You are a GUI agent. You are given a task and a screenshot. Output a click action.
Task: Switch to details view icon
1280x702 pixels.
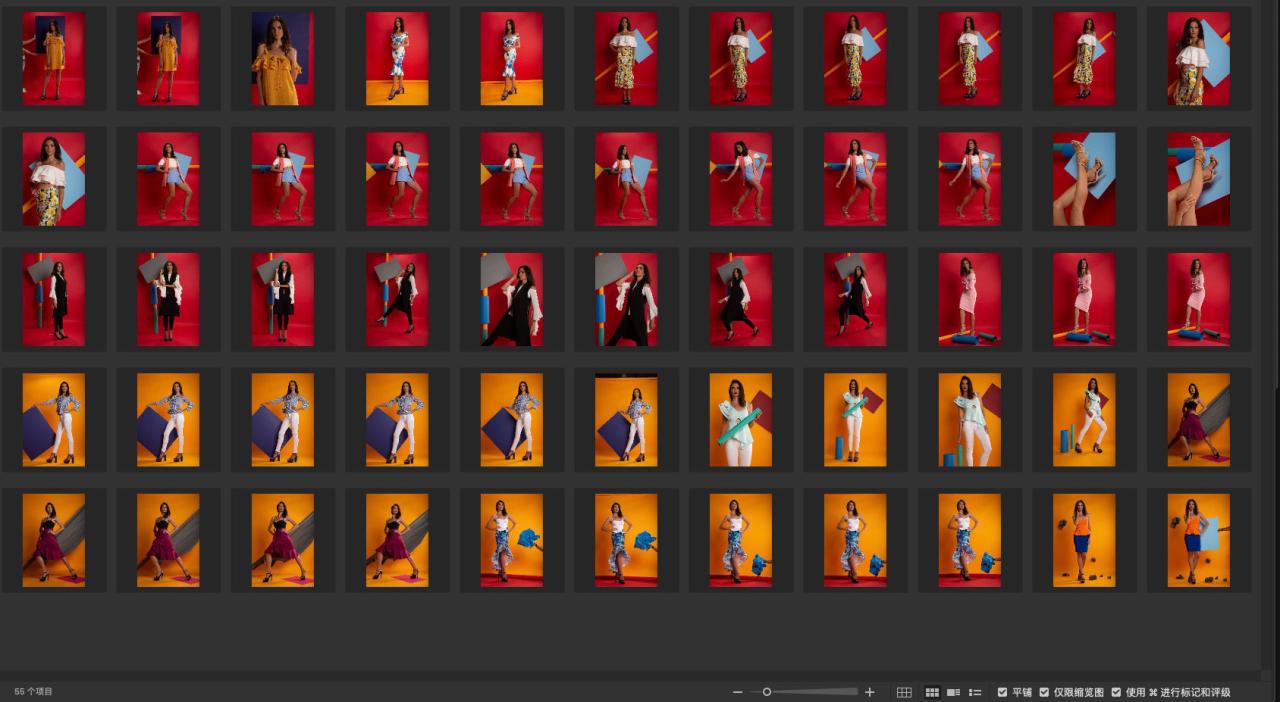point(953,692)
